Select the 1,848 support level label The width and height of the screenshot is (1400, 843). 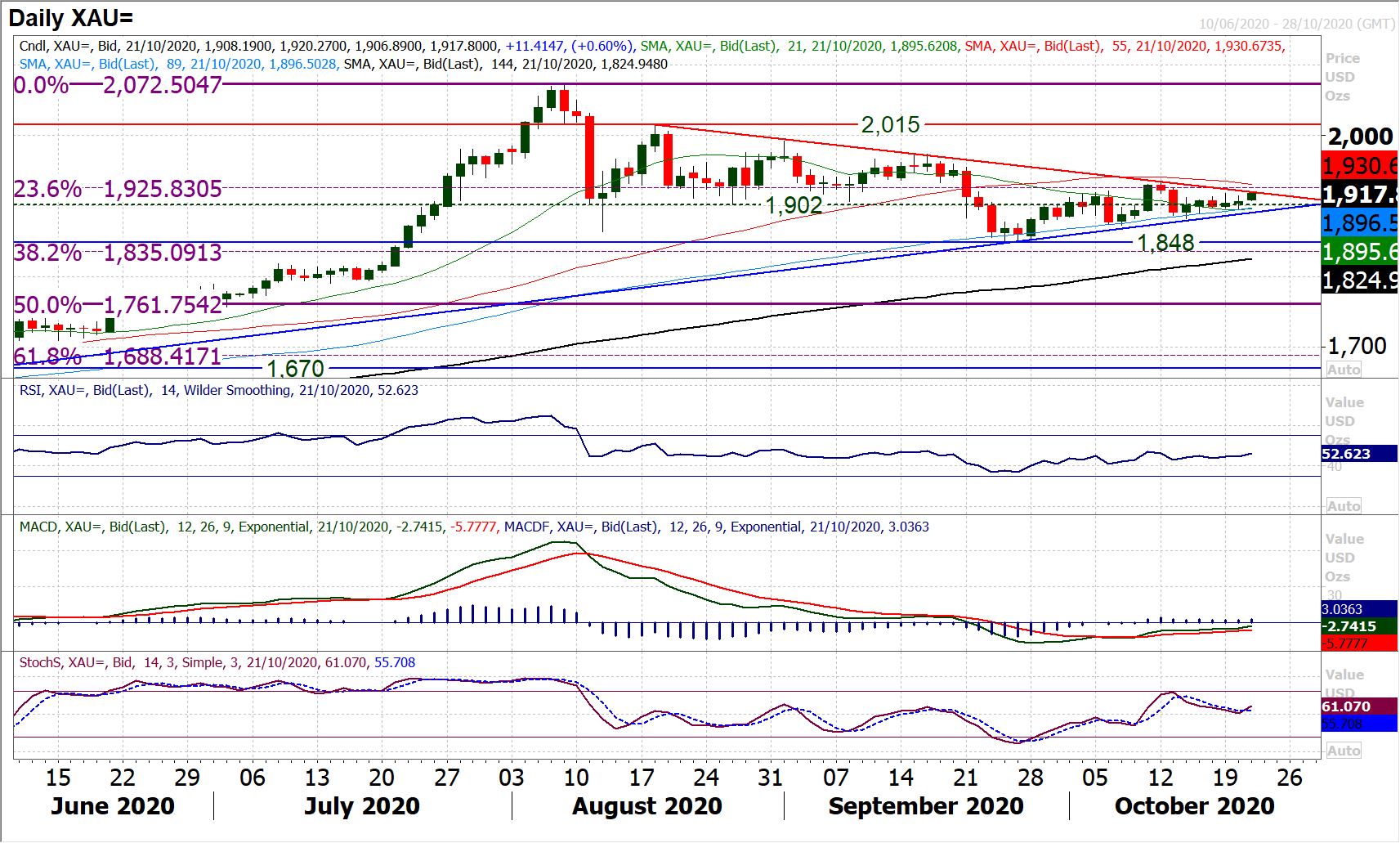pyautogui.click(x=1165, y=243)
